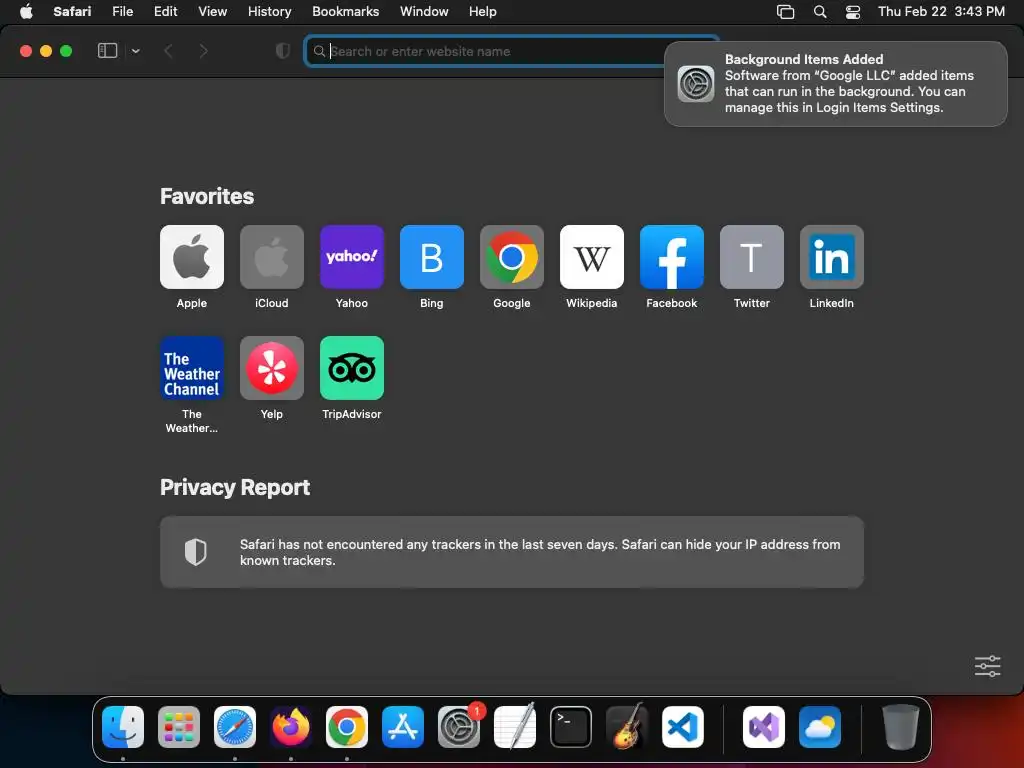The height and width of the screenshot is (768, 1024).
Task: Open the Facebook favorite tile
Action: (x=671, y=257)
